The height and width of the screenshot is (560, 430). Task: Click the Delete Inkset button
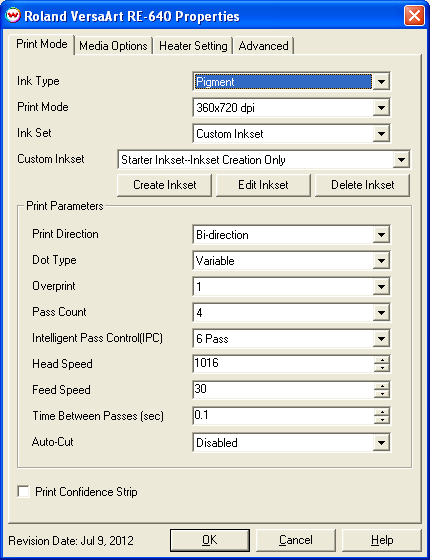point(362,185)
